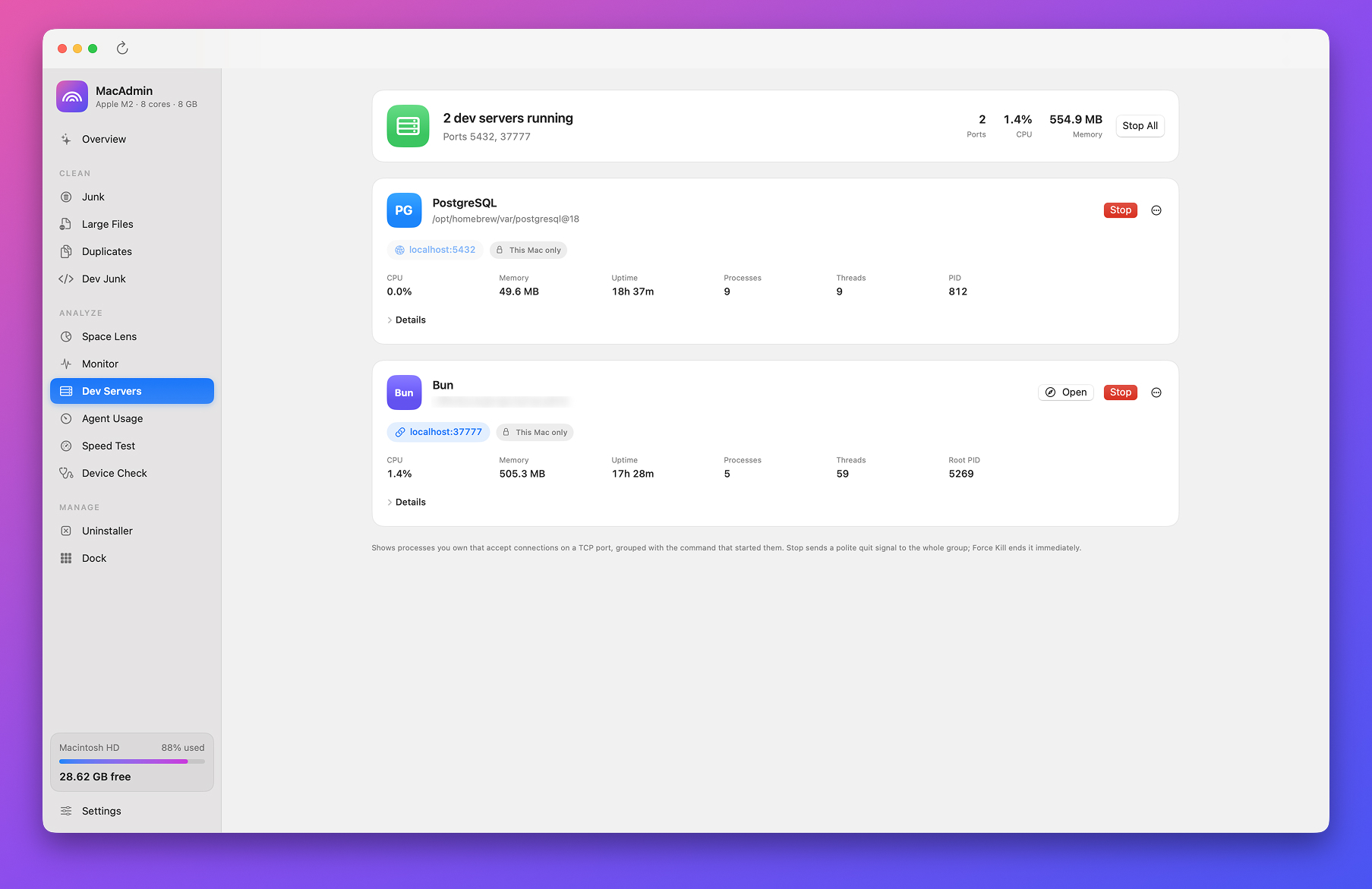1372x889 pixels.
Task: Open the Bun more options ellipsis
Action: [1156, 392]
